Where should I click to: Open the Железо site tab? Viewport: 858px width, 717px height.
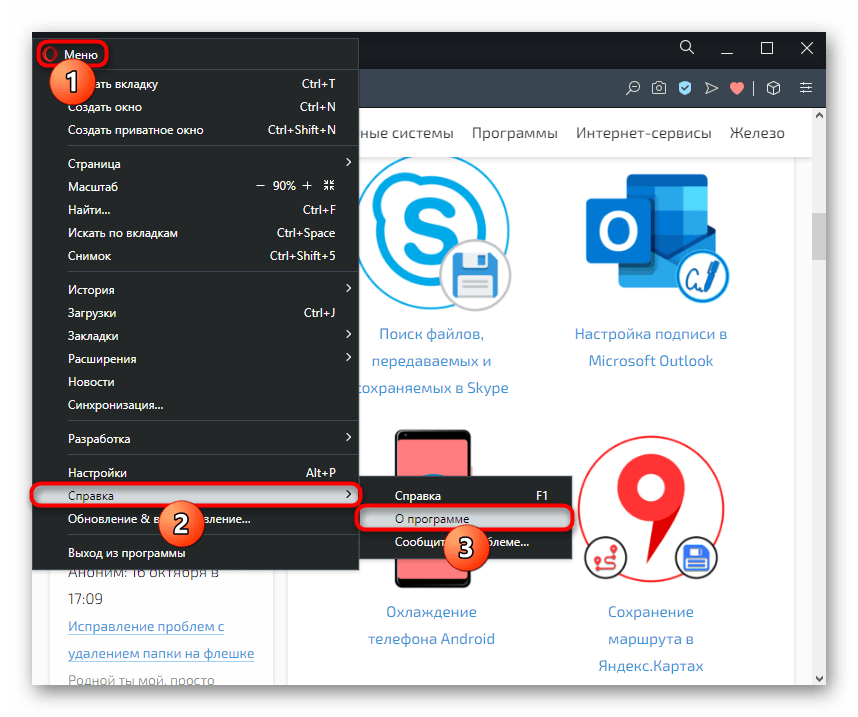tap(757, 133)
